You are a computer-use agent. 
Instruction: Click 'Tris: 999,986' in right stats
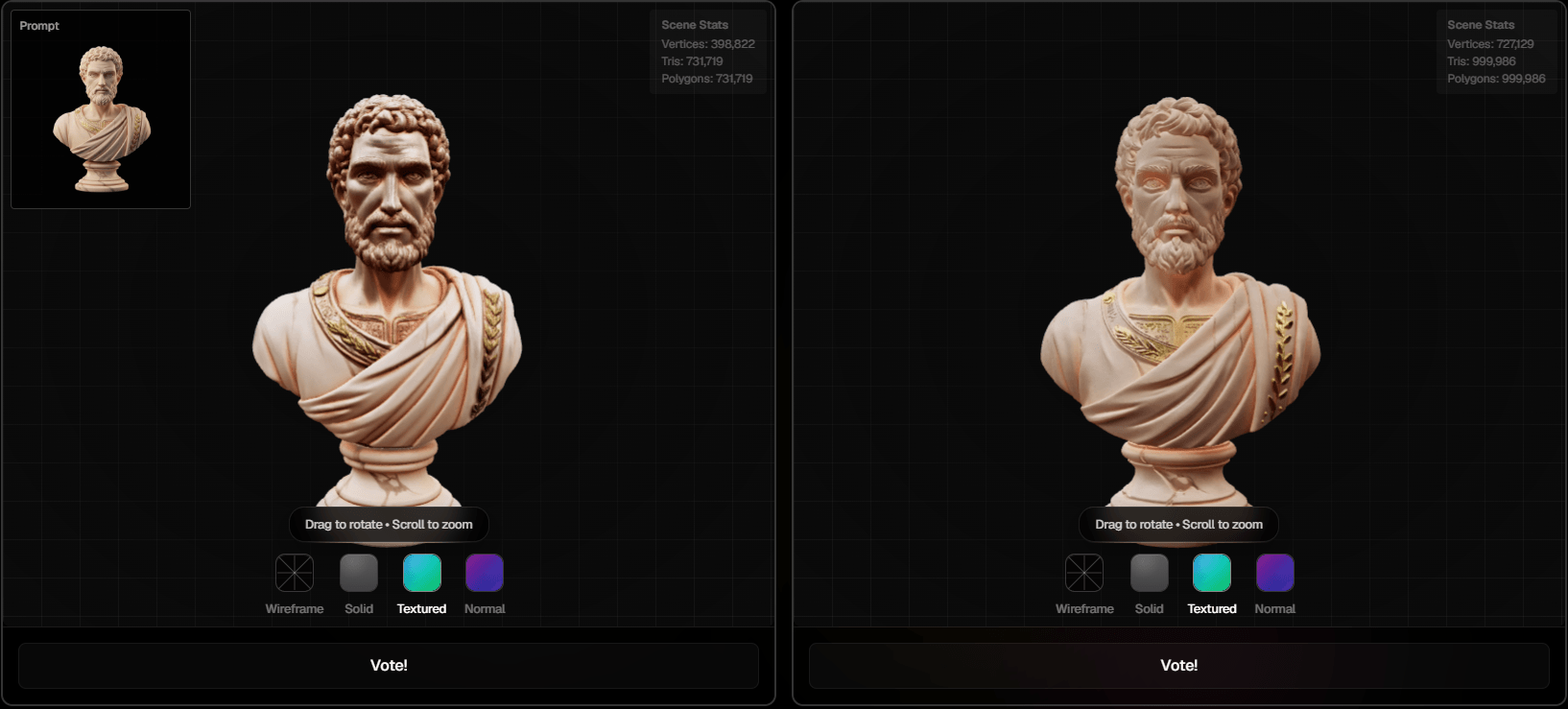tap(1482, 61)
